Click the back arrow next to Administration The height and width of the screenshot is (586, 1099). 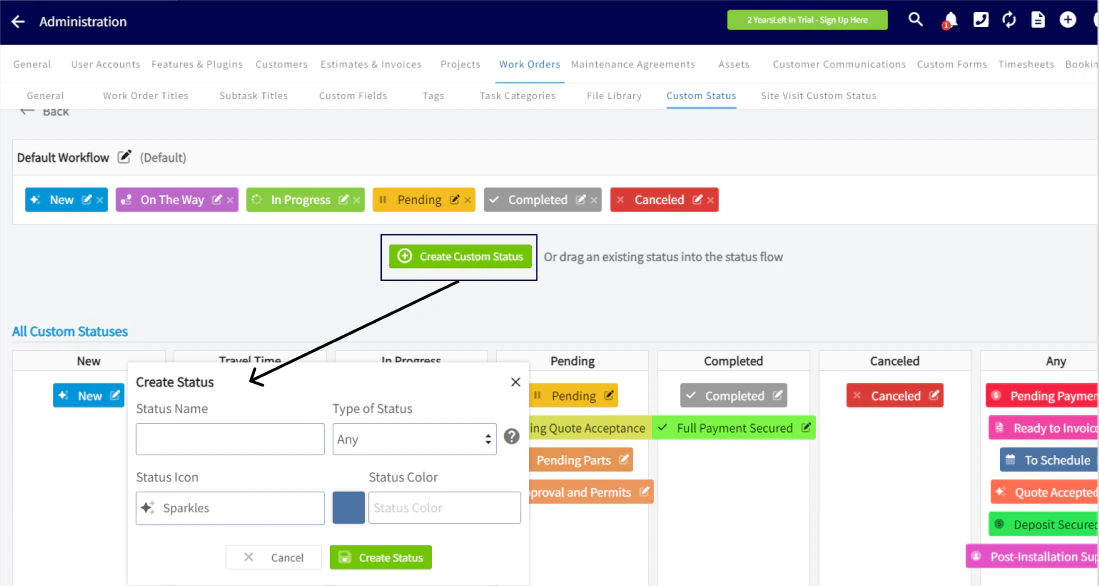coord(18,22)
